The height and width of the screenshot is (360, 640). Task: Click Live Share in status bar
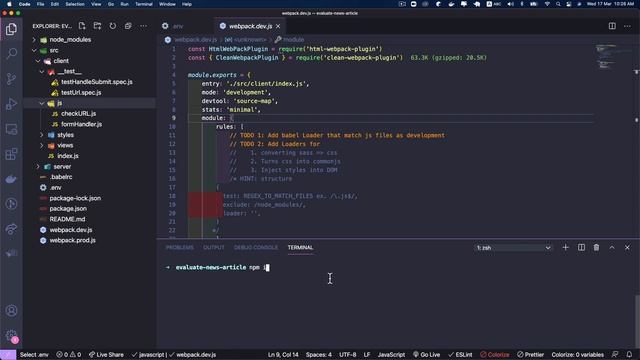[106, 354]
